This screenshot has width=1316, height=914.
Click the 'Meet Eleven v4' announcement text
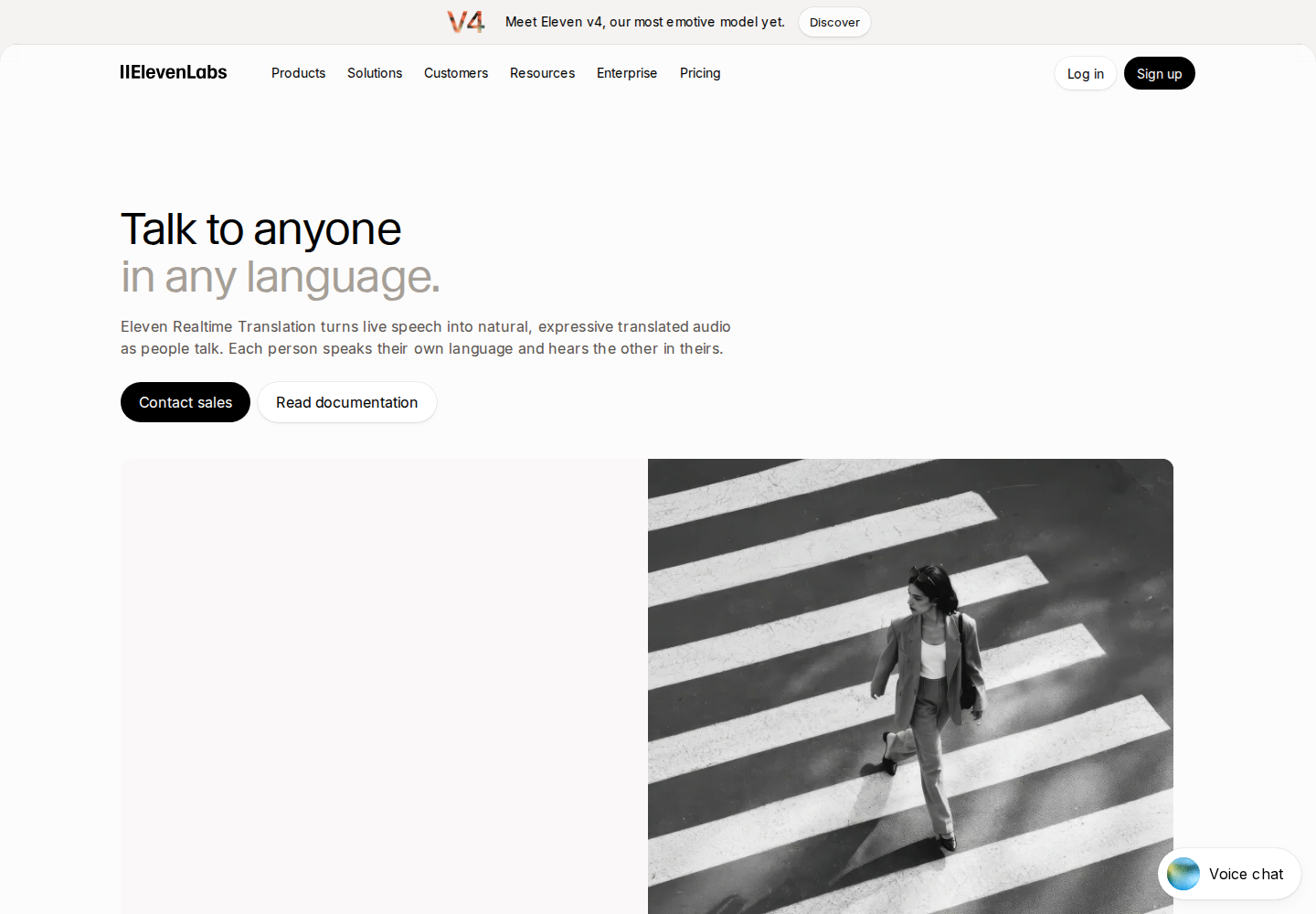pos(645,22)
